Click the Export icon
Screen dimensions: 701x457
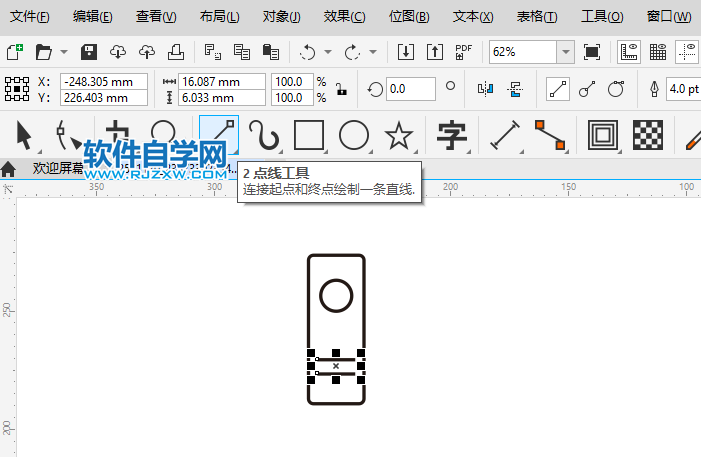(435, 52)
